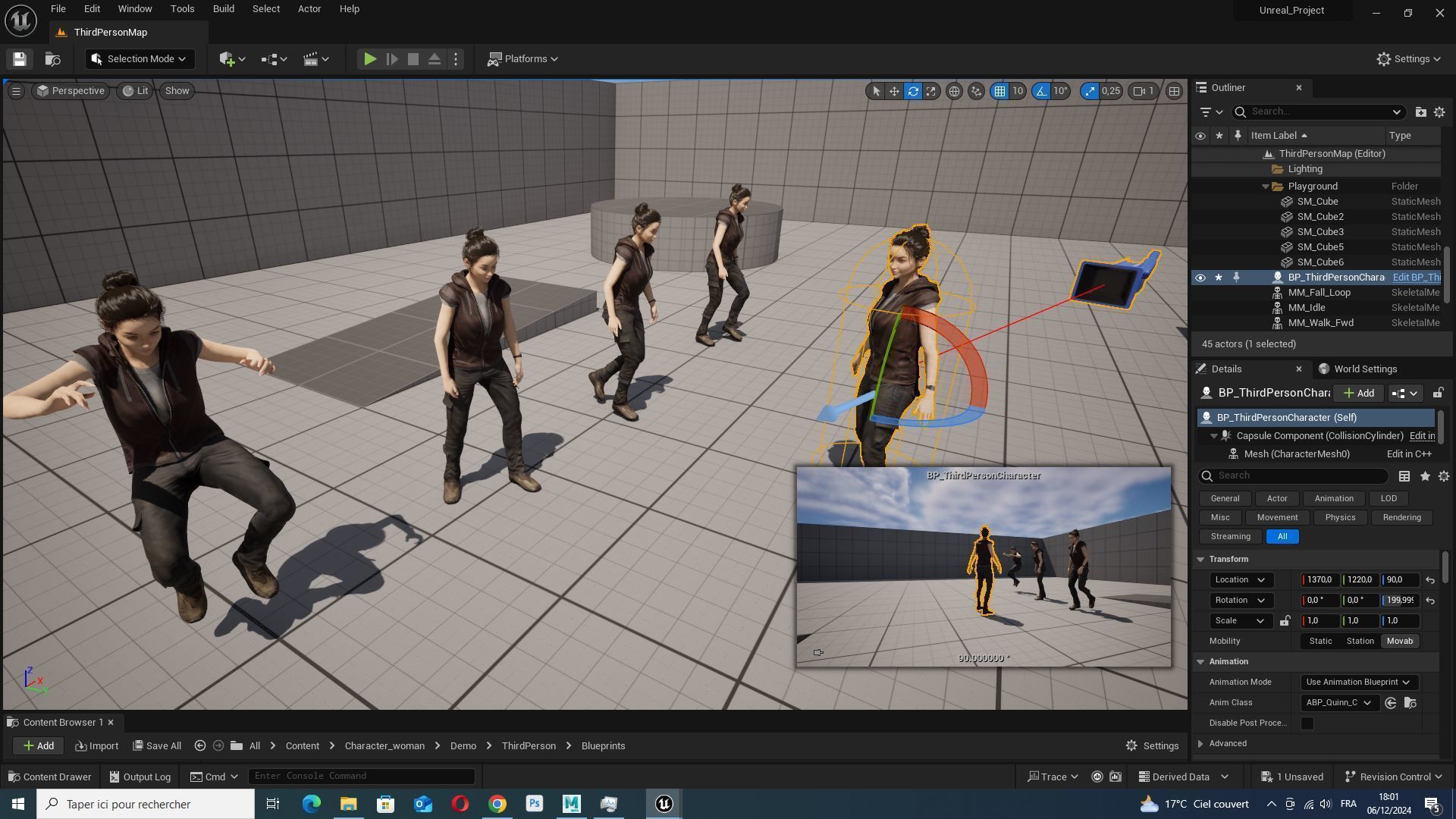Open the viewport options hamburger menu
1456x819 pixels.
[x=16, y=91]
